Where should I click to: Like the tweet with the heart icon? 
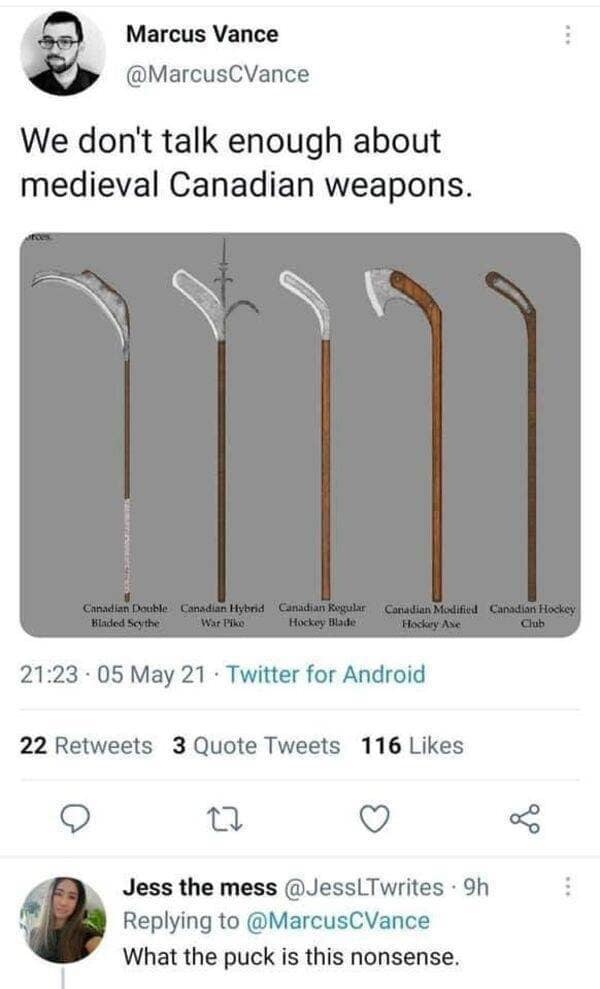click(372, 819)
